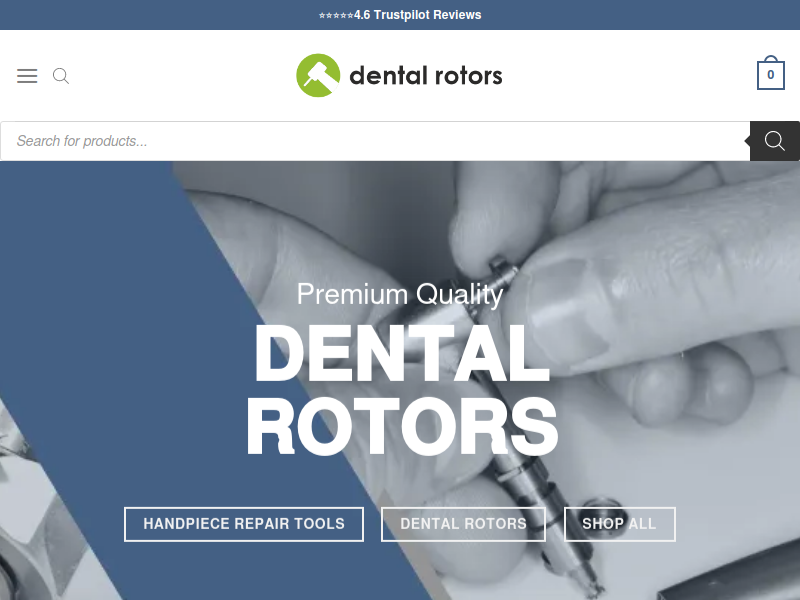Click the blue Trustpilot announcement bar
Viewport: 800px width, 600px height.
tap(400, 15)
